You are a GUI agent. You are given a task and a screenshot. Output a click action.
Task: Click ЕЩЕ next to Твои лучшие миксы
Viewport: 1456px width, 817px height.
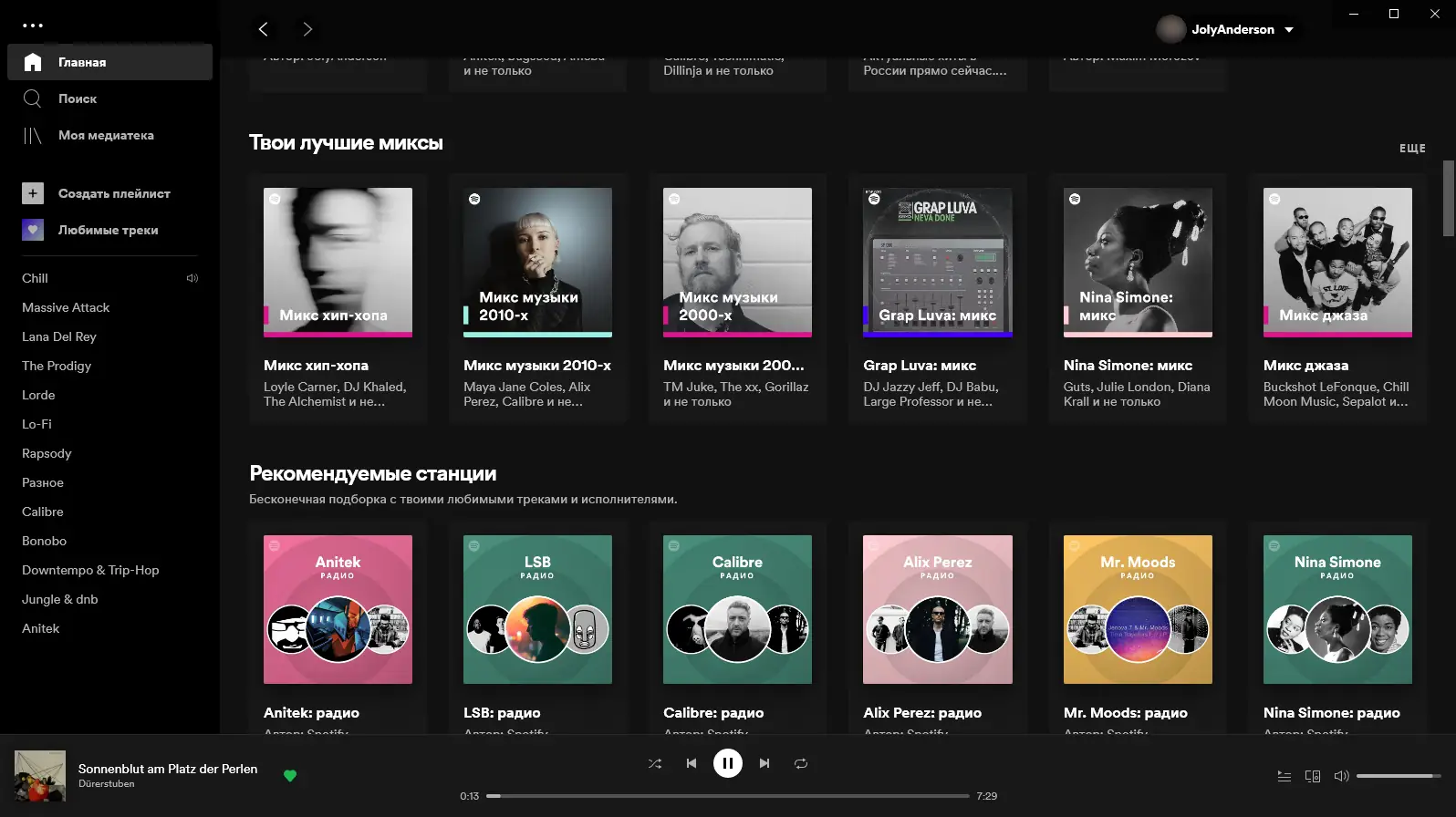[1412, 148]
